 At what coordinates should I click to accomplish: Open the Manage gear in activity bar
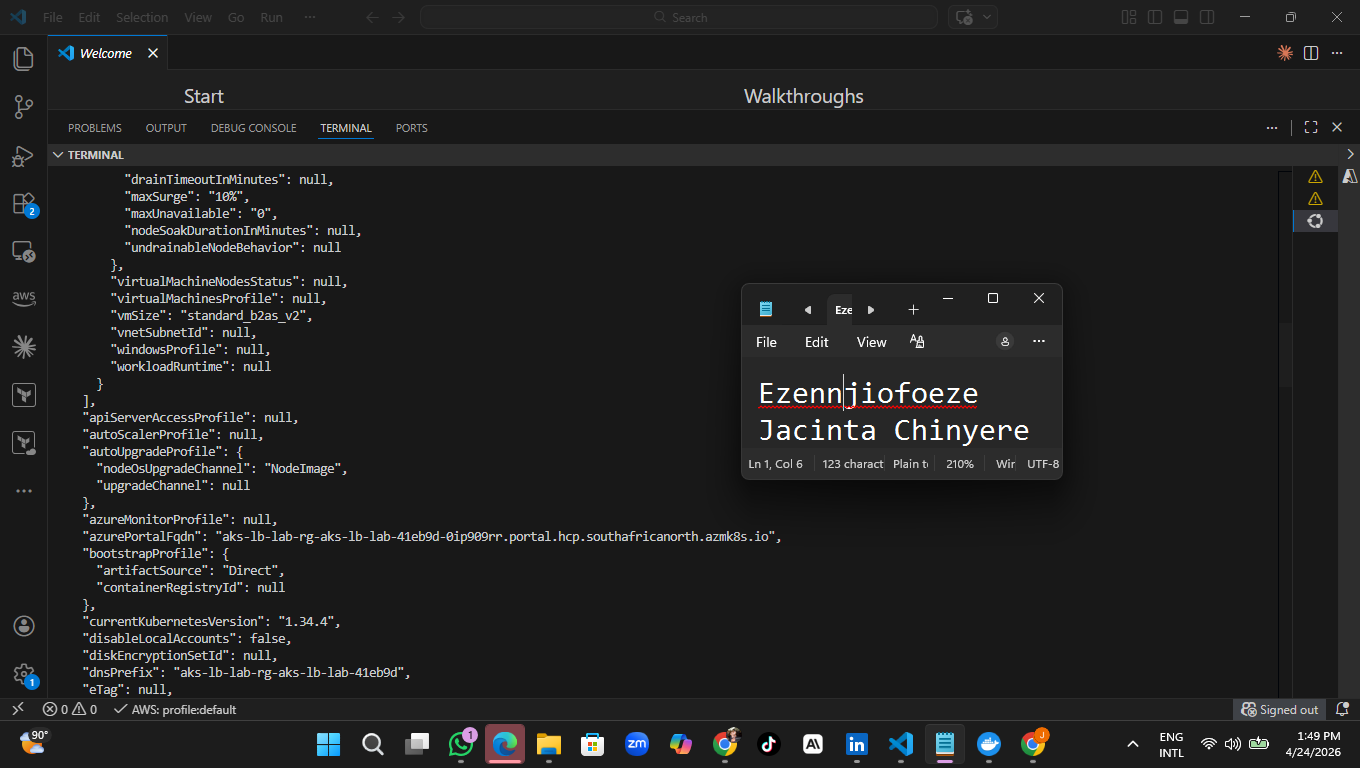coord(24,675)
